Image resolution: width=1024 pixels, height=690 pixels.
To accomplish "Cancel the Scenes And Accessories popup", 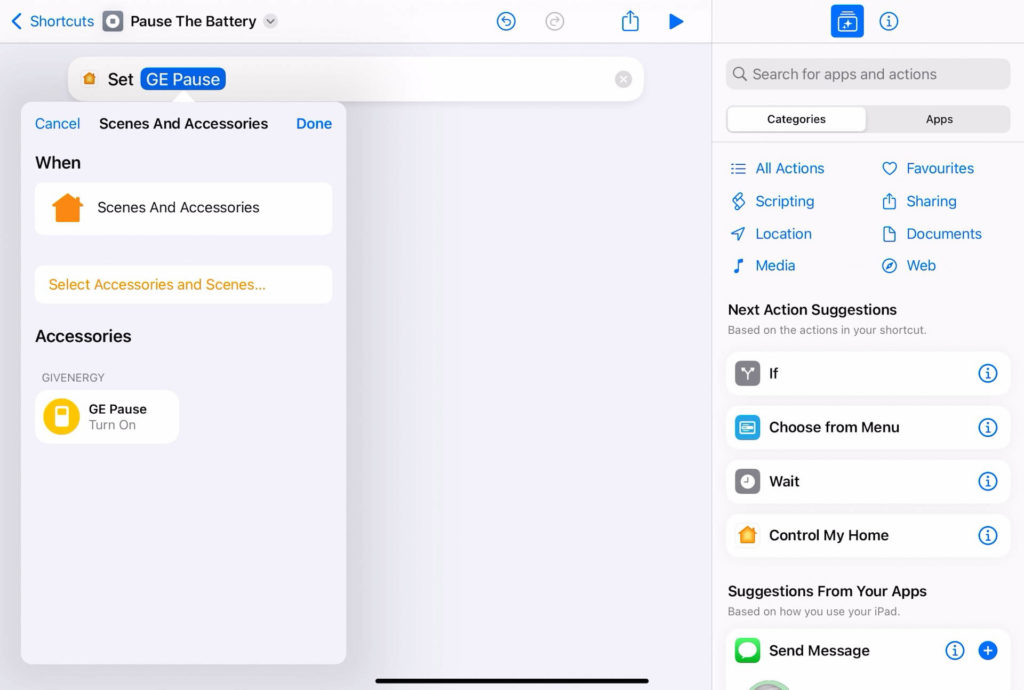I will (x=57, y=123).
